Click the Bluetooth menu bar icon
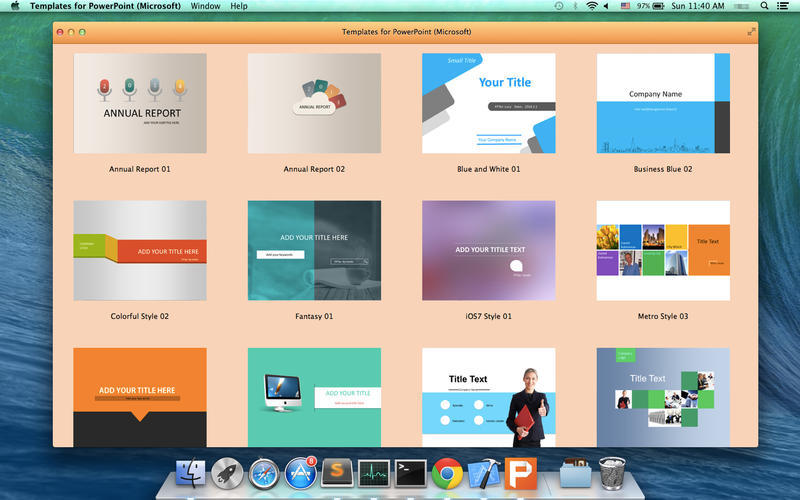800x500 pixels. tap(576, 6)
